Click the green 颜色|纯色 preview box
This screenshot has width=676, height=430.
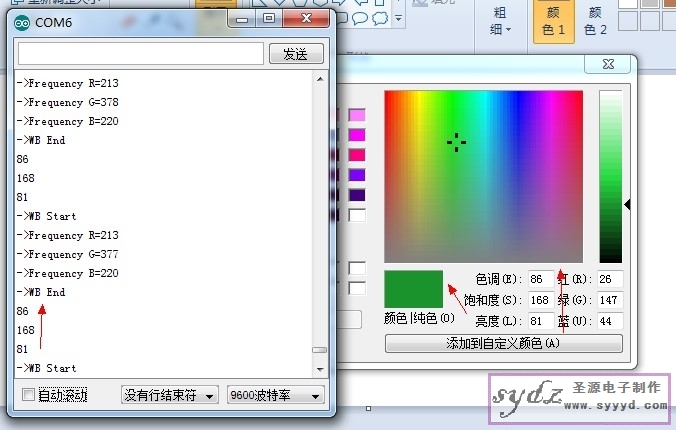pos(413,289)
